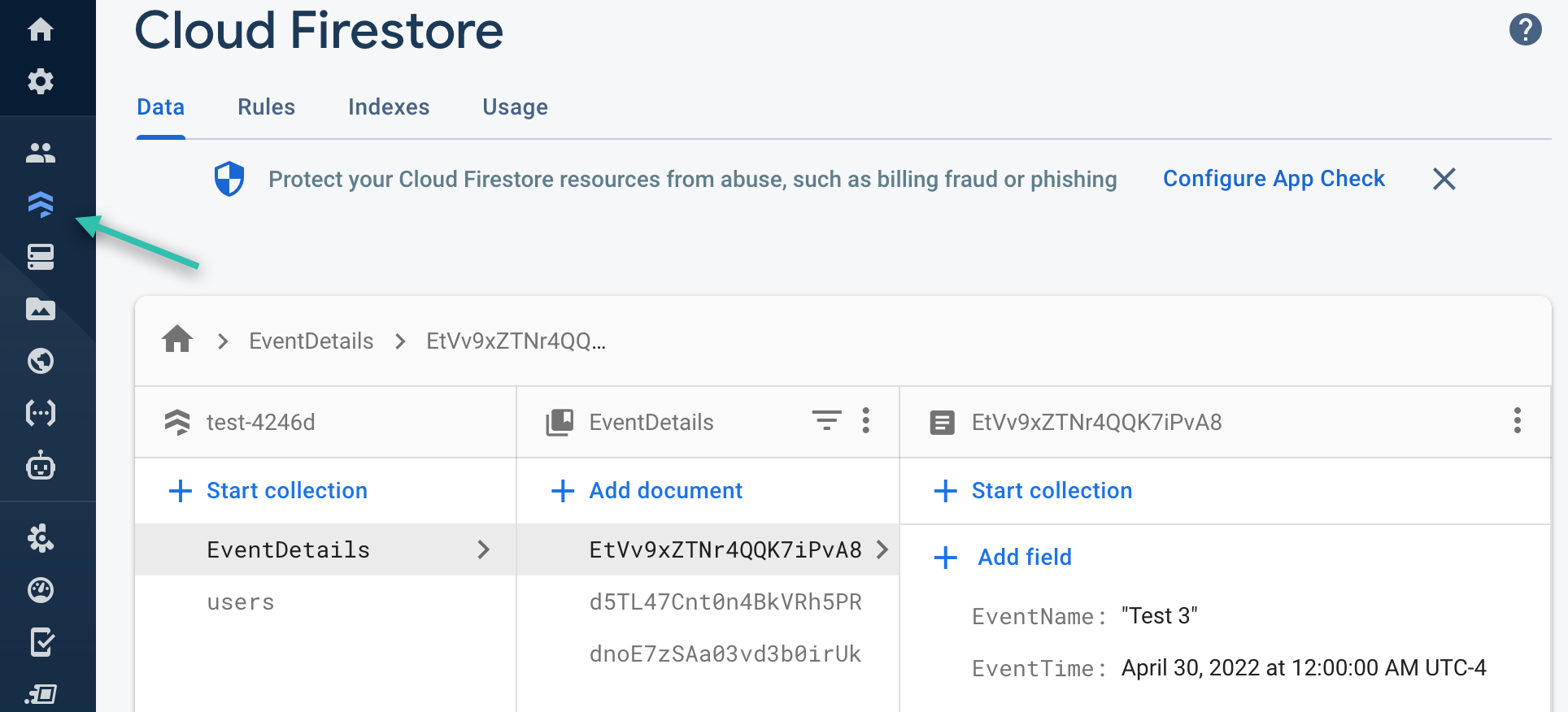Expand EventDetails collection chevron

pos(484,549)
